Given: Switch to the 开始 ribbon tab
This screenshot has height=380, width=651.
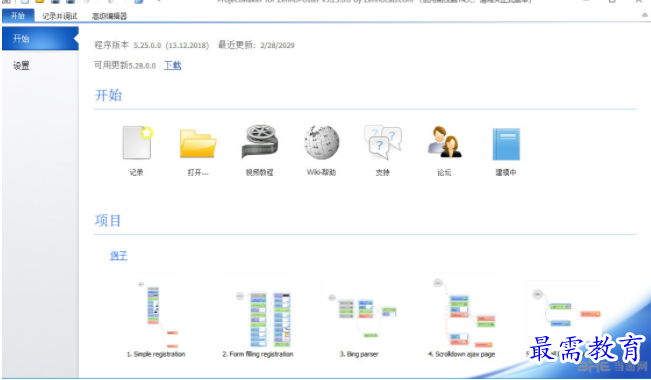Looking at the screenshot, I should tap(18, 16).
